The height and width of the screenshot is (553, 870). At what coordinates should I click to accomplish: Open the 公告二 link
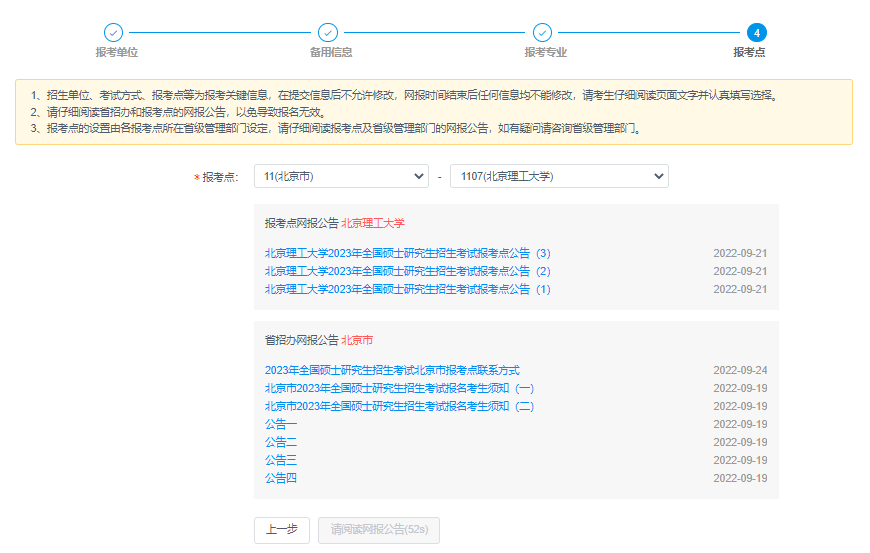pos(281,442)
